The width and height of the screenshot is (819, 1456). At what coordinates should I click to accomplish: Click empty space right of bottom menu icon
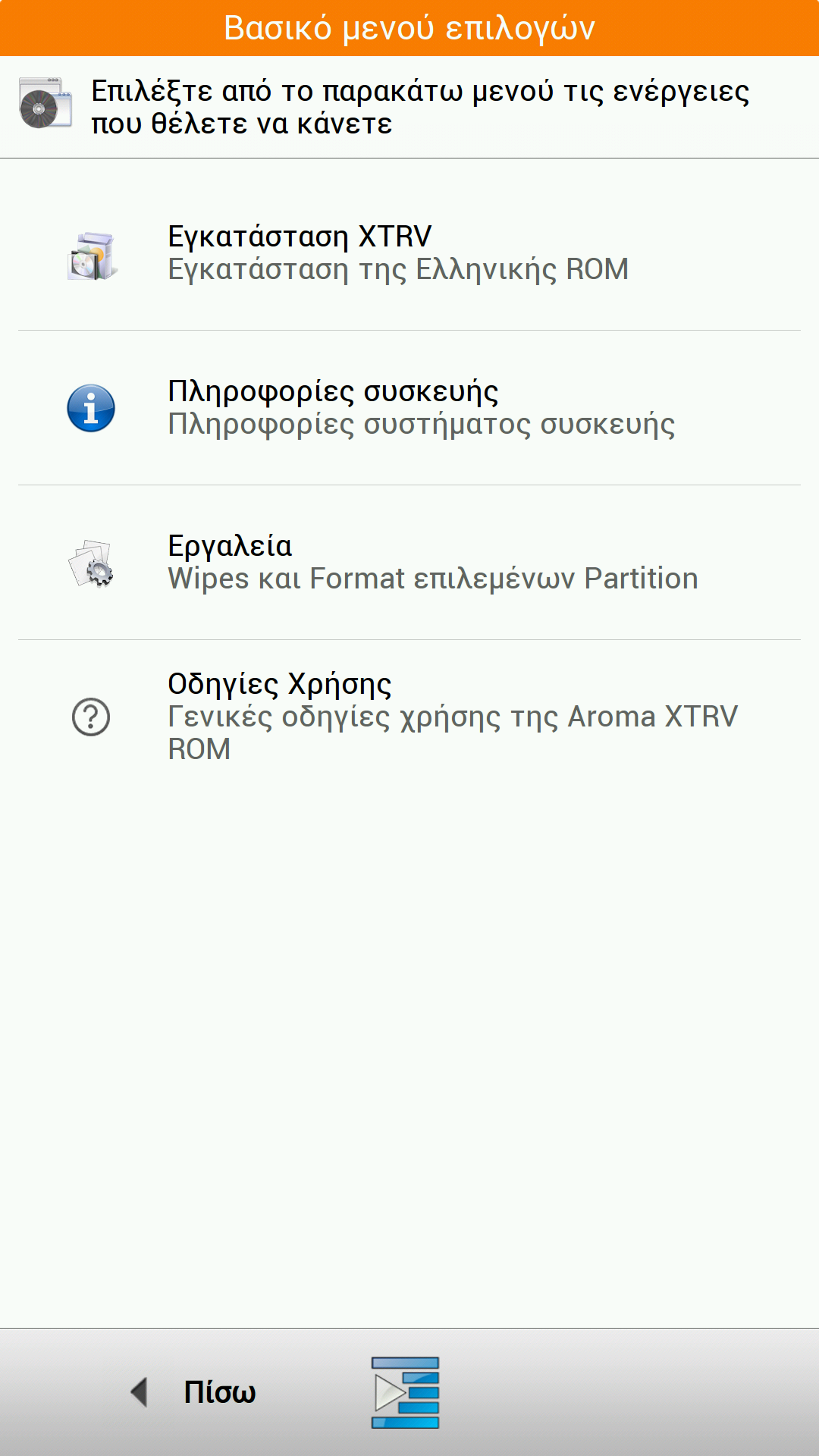click(x=629, y=1392)
